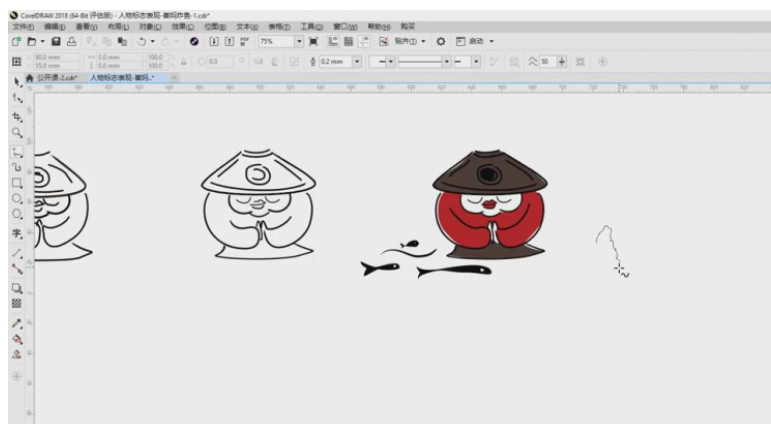Expand the outline width 0.2 mm dropdown
771x424 pixels.
[357, 61]
